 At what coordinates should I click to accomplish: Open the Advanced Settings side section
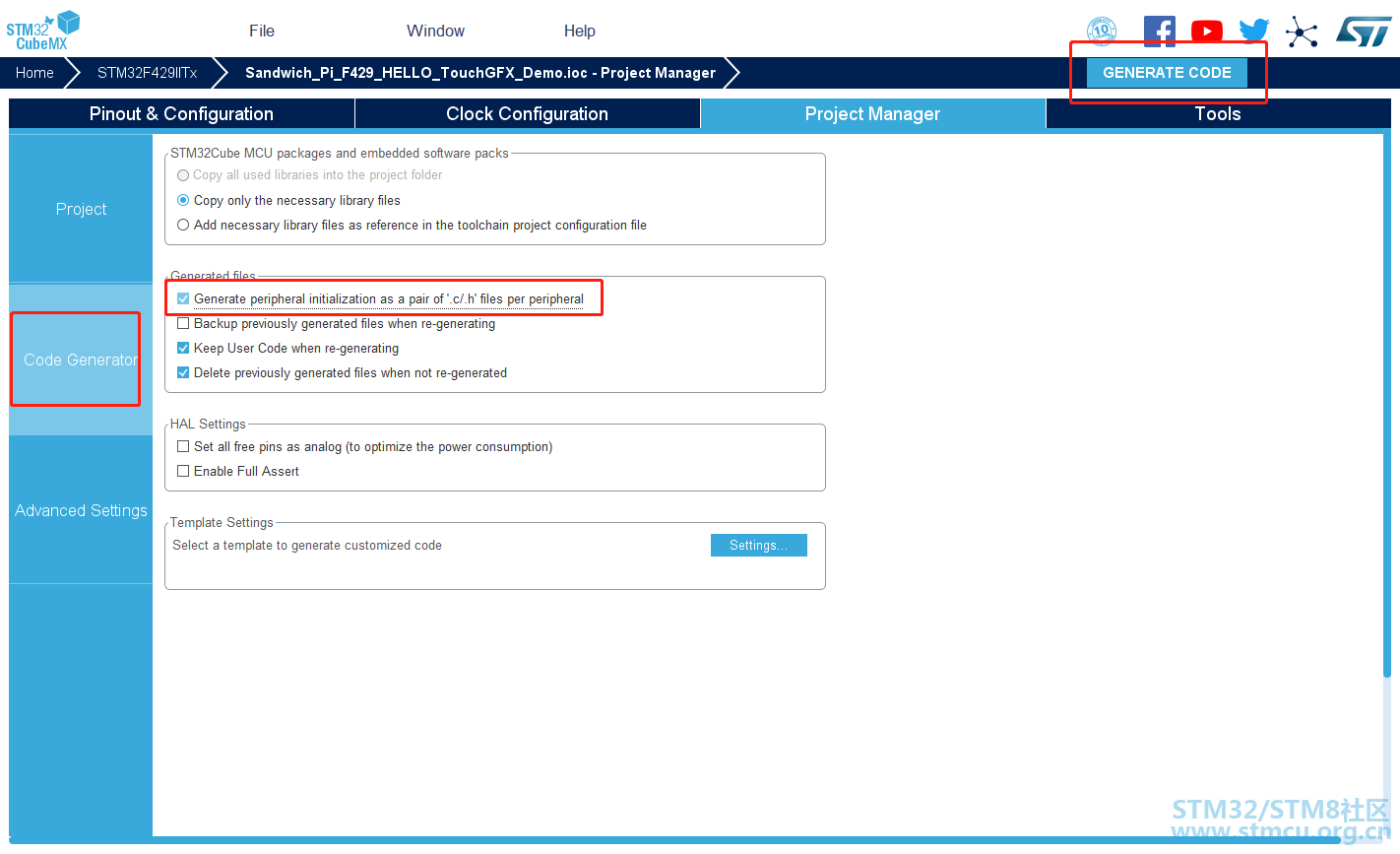tap(81, 510)
